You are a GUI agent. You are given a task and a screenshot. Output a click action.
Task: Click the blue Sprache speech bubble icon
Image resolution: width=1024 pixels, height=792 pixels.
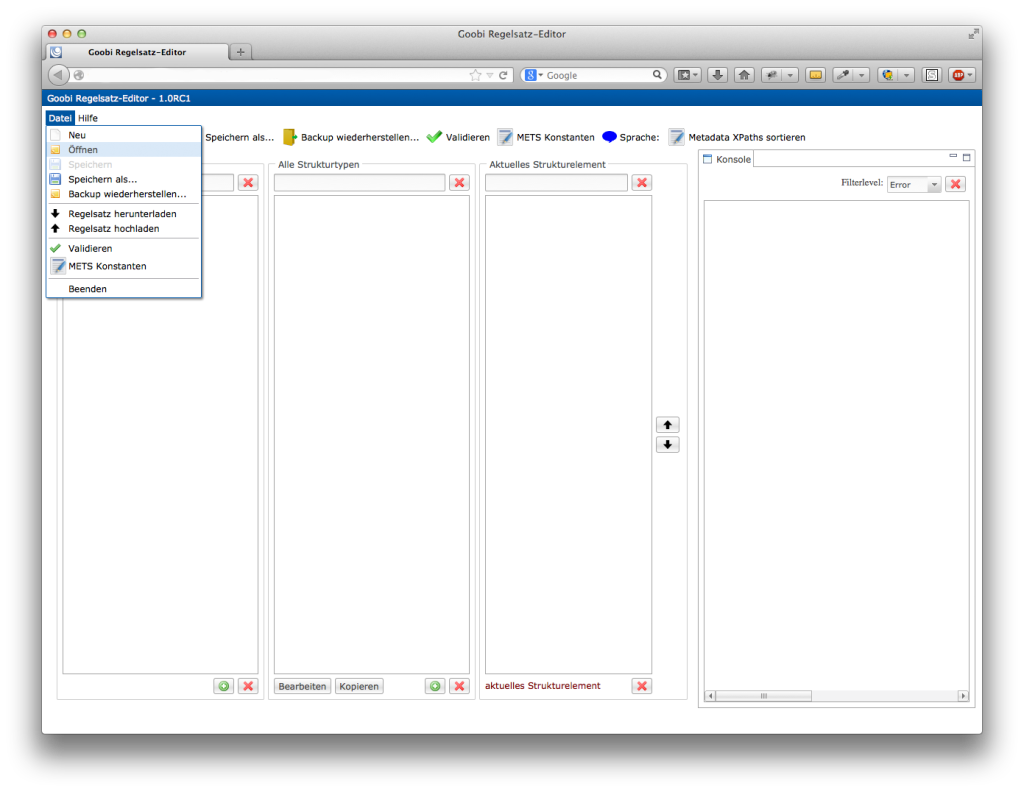tap(609, 136)
